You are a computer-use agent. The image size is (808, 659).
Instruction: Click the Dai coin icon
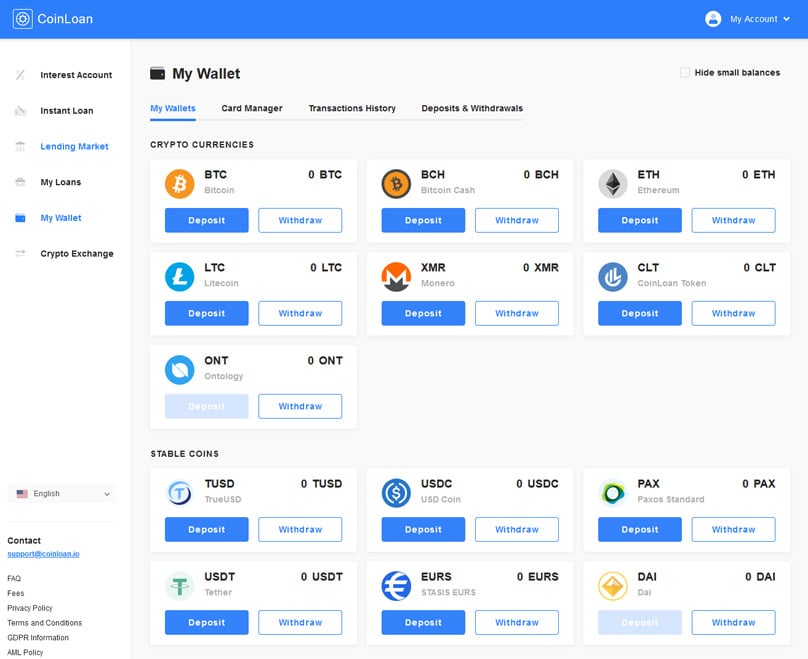(613, 586)
